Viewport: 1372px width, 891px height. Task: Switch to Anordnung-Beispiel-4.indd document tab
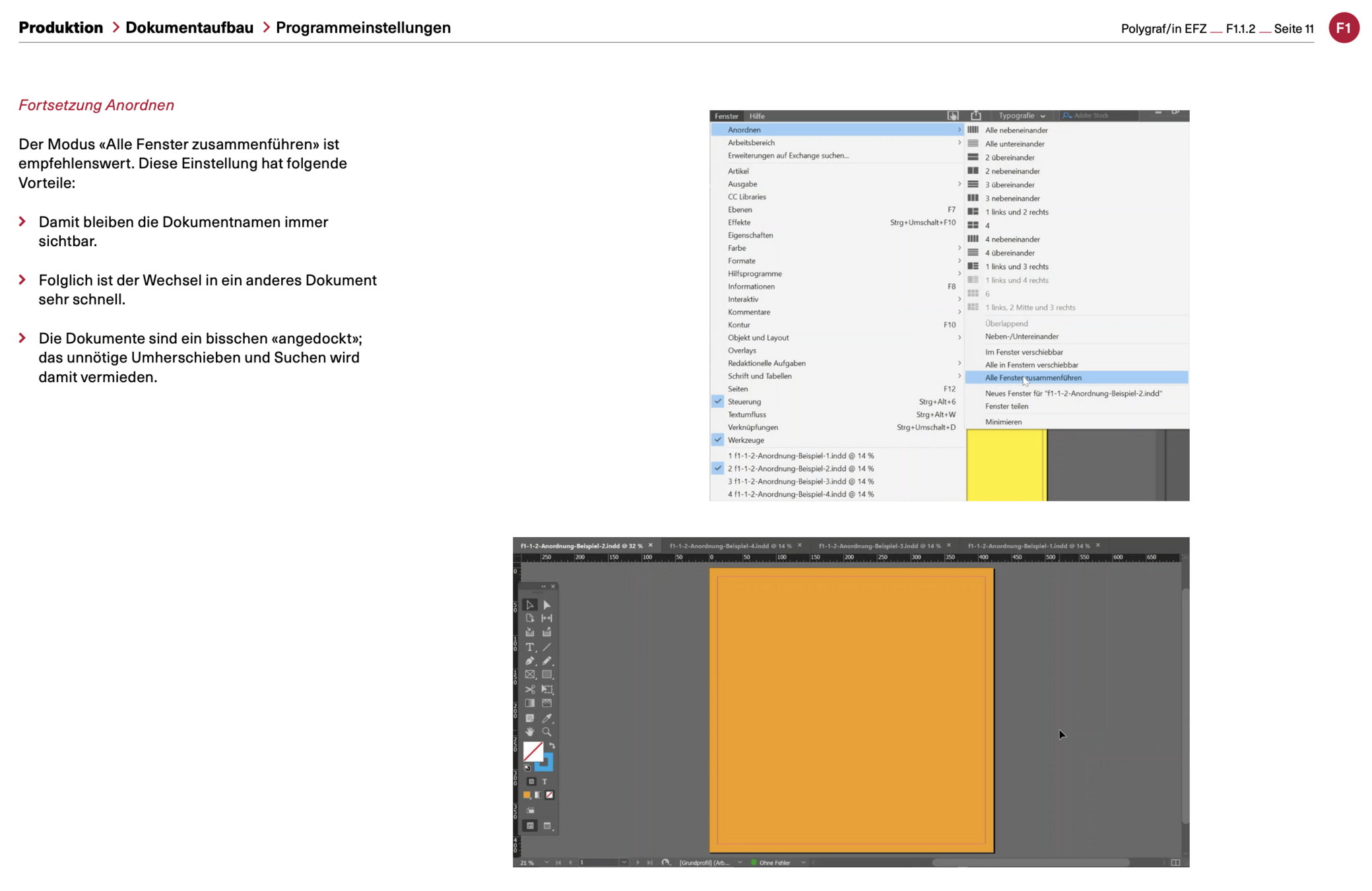point(730,546)
